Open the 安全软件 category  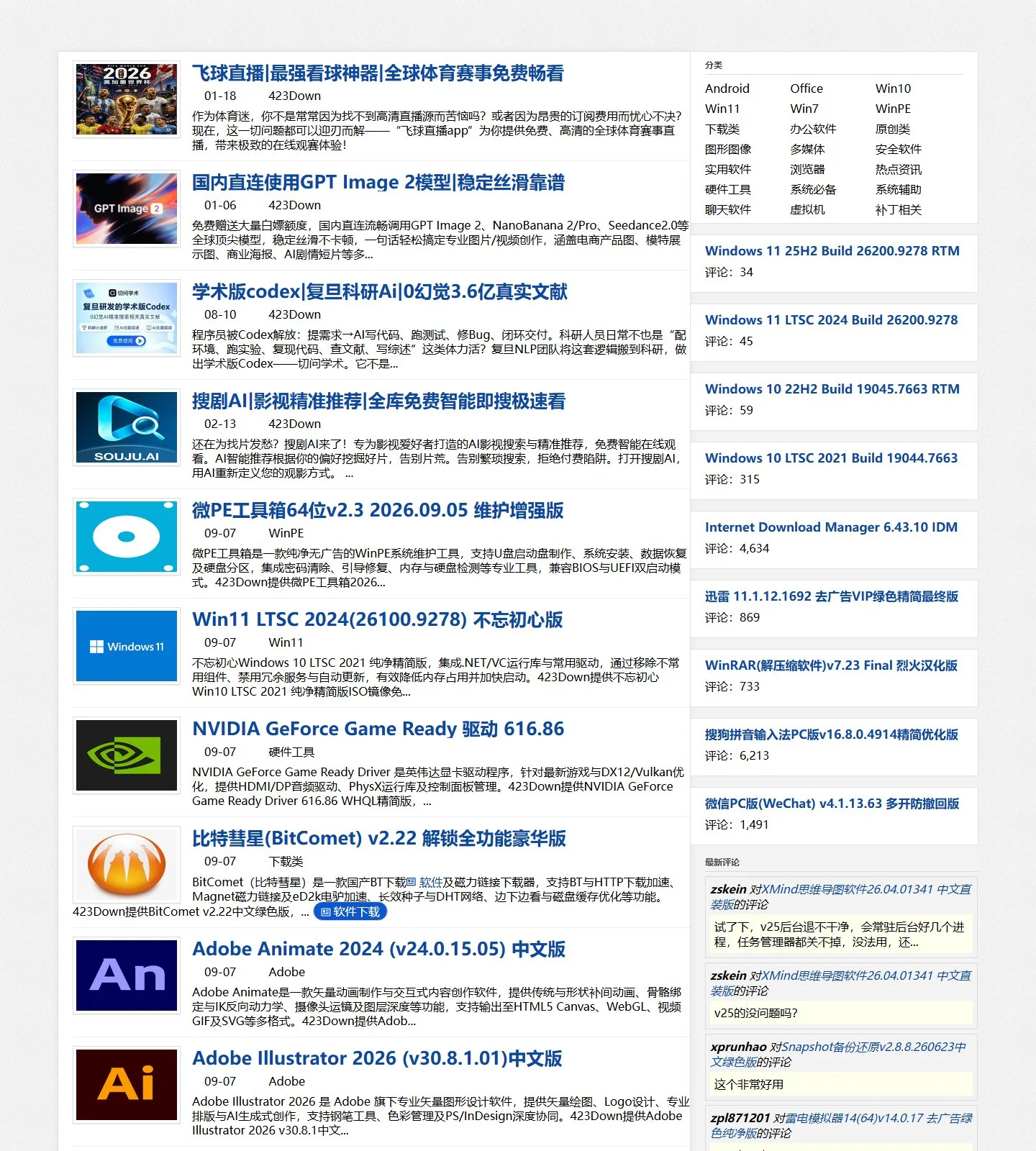[899, 149]
